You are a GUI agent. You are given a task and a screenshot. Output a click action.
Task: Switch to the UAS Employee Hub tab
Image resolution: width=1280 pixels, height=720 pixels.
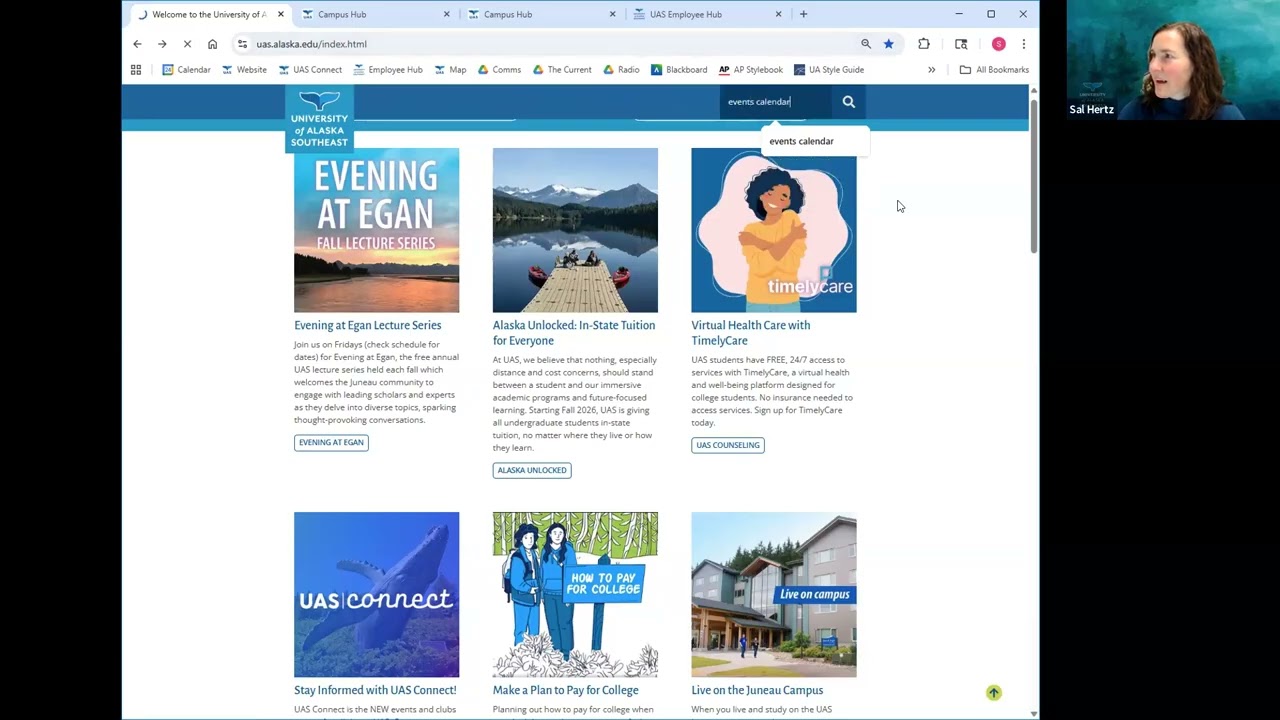pos(708,14)
